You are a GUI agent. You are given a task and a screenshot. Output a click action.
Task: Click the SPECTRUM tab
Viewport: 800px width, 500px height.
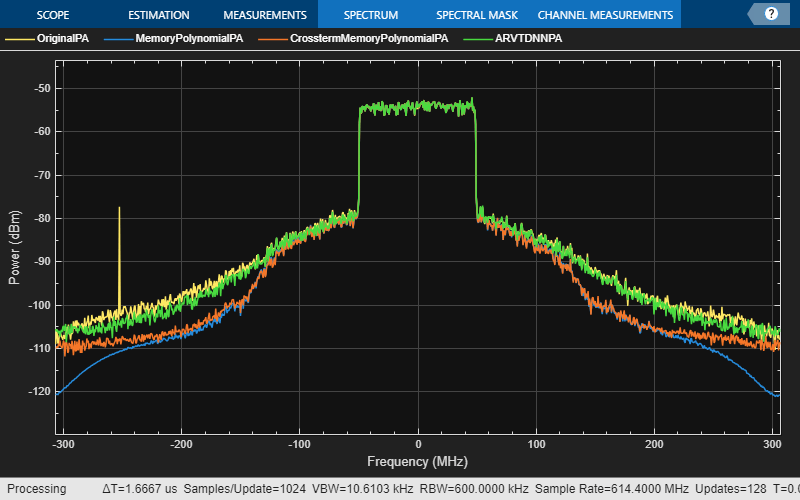click(371, 15)
